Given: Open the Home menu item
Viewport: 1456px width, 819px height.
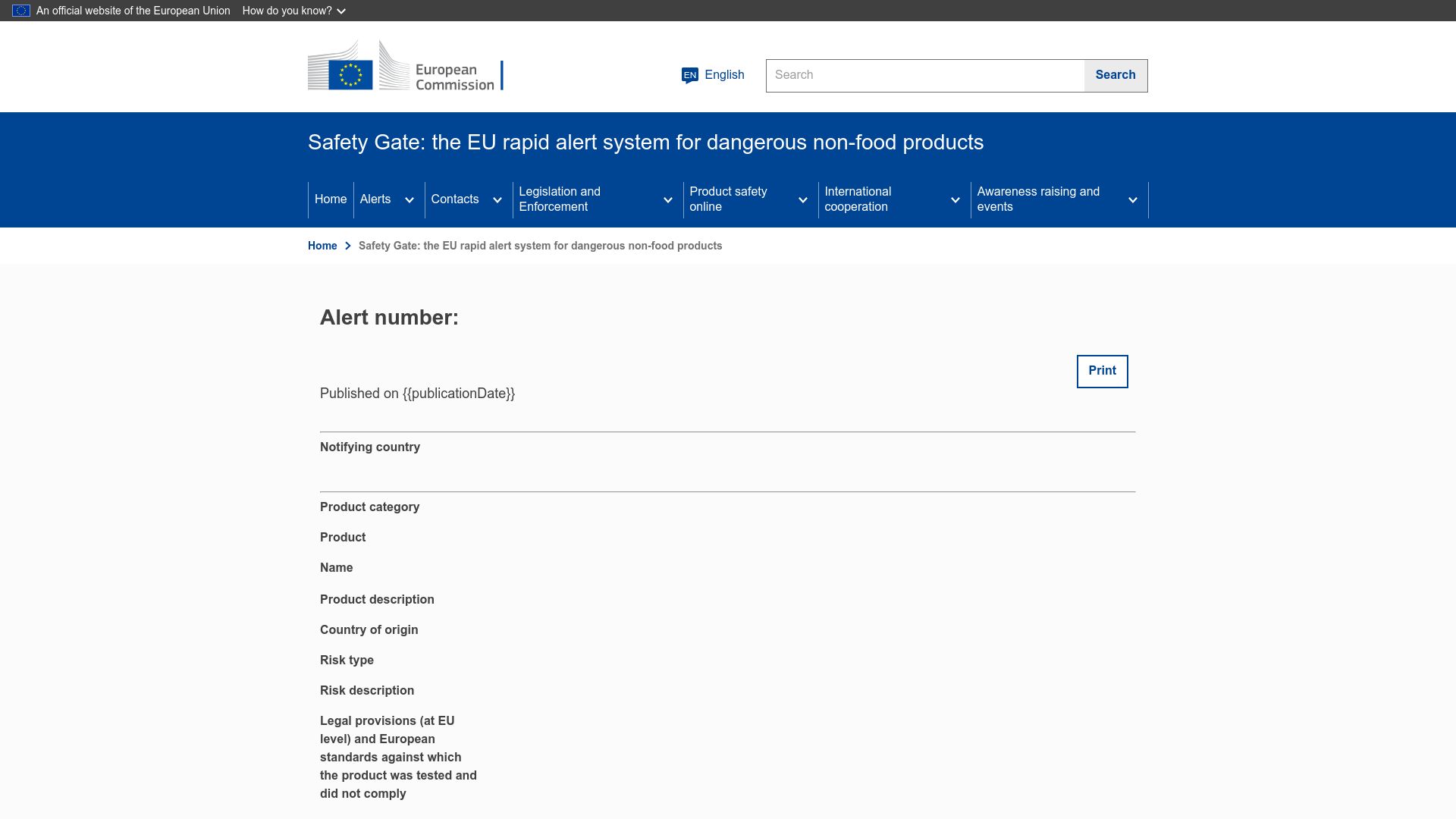Looking at the screenshot, I should pyautogui.click(x=331, y=199).
